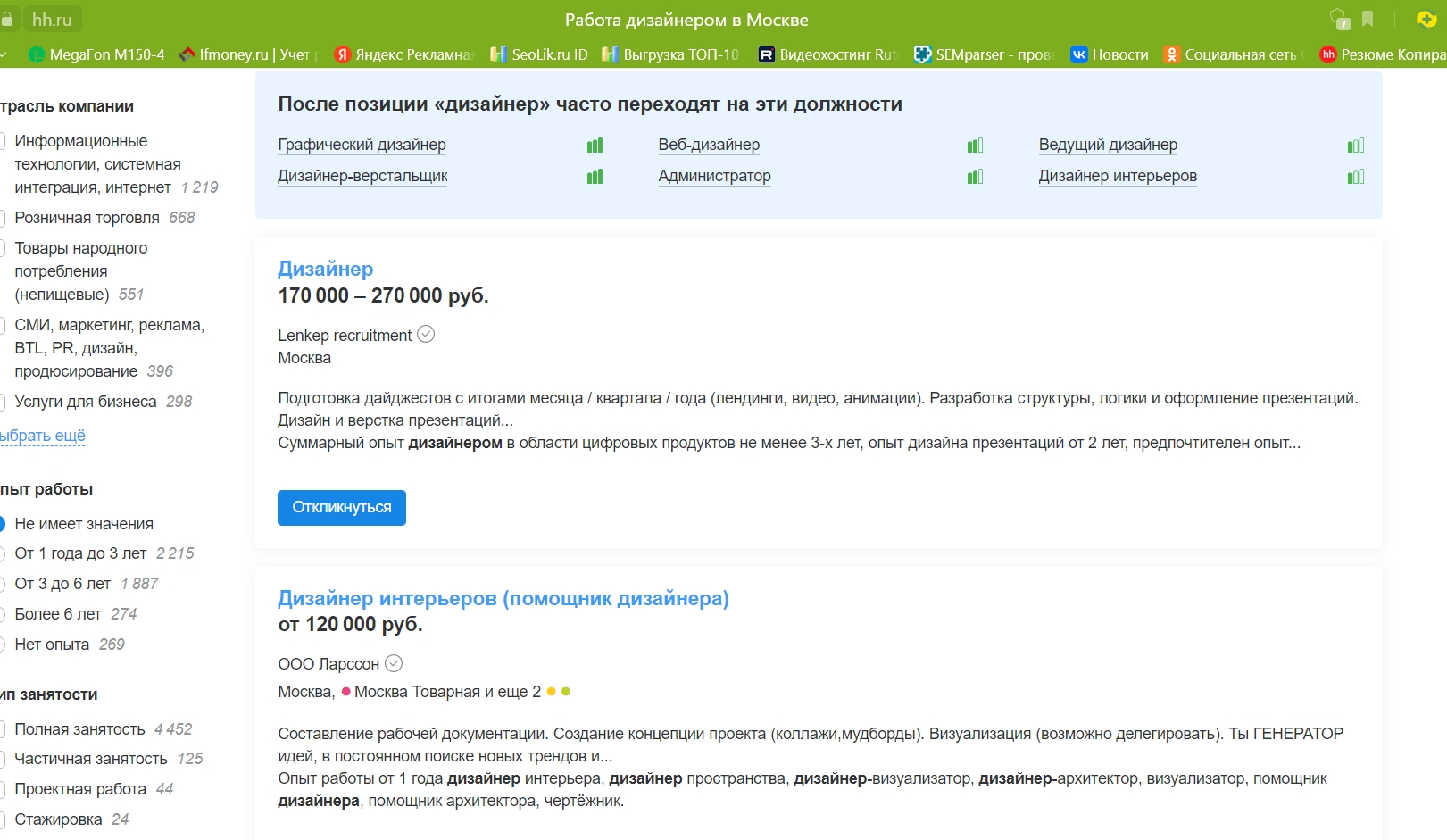Open the SEMparser bookmark
The height and width of the screenshot is (840, 1447).
click(985, 54)
